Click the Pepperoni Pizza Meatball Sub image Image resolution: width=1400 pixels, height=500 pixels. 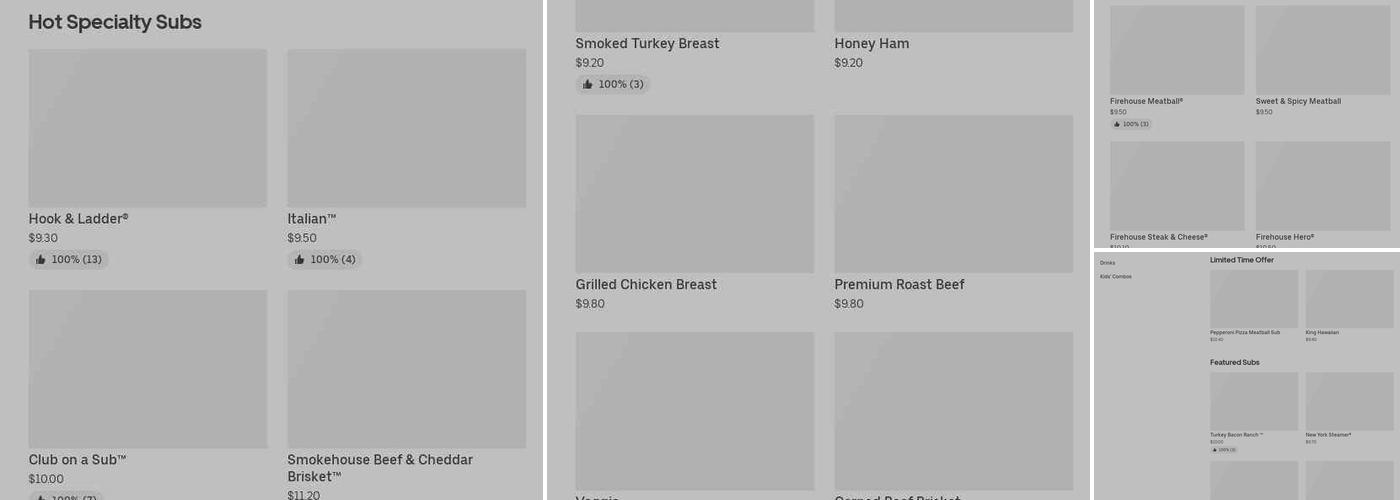1253,299
